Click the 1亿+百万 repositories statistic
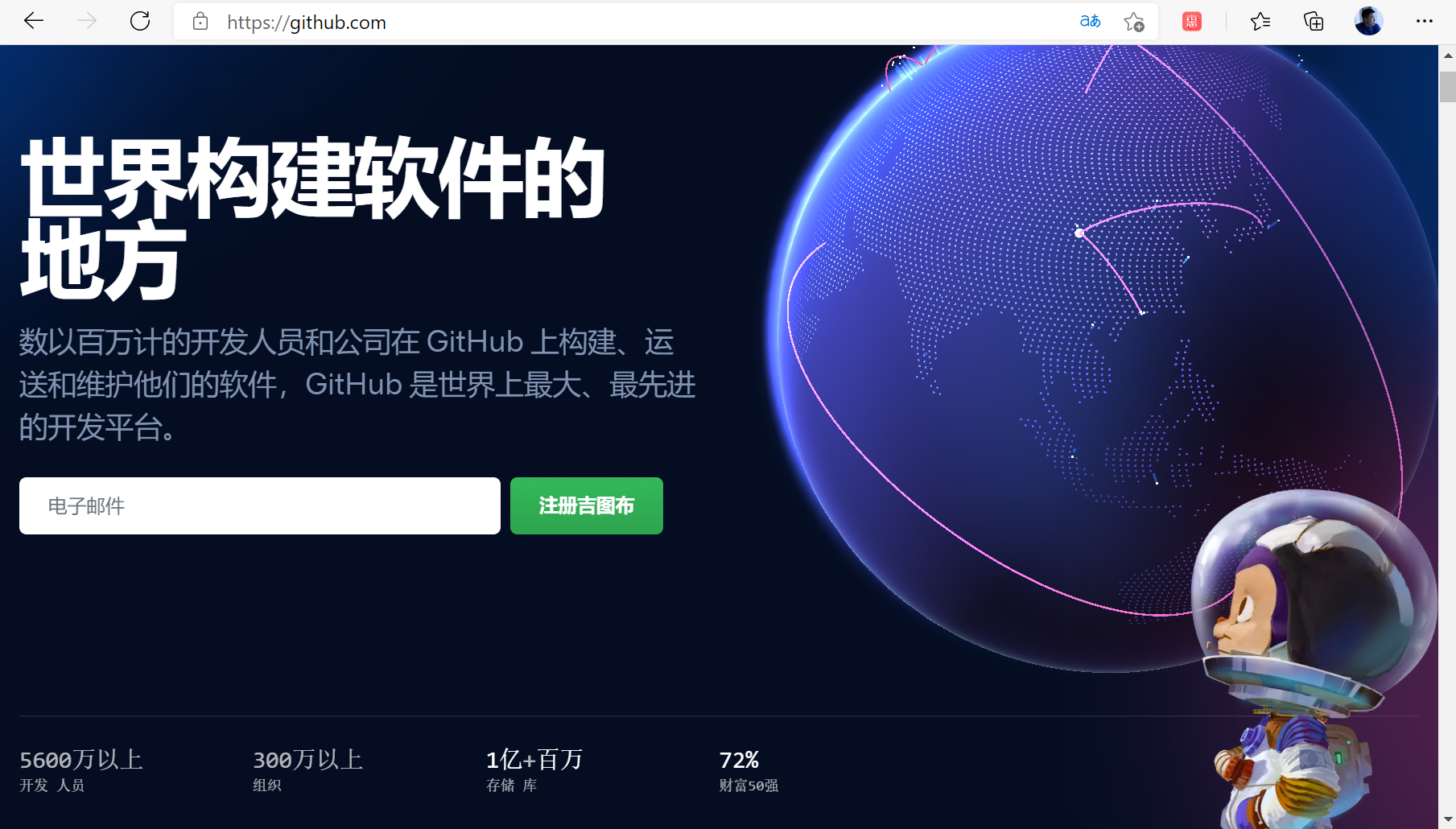1456x829 pixels. point(534,770)
